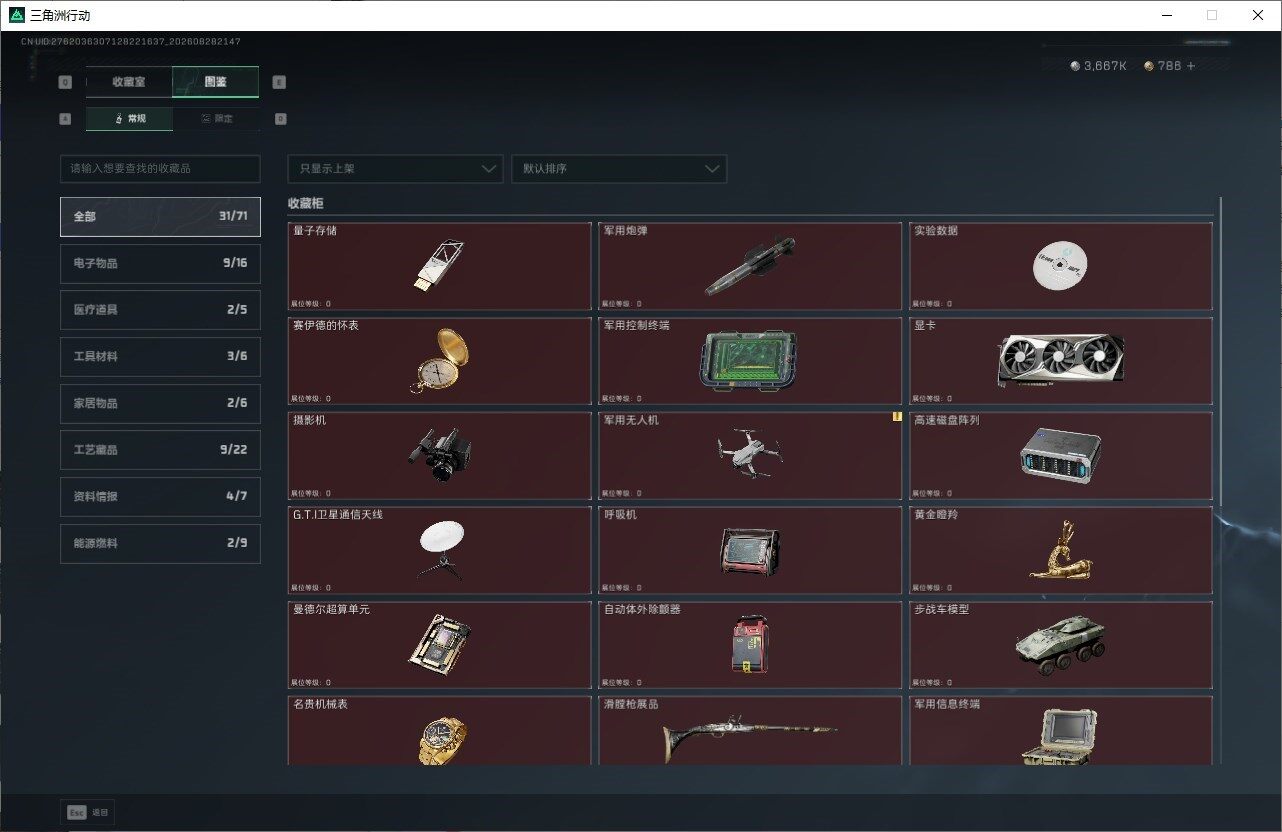Click the CN UID text string

tap(131, 42)
